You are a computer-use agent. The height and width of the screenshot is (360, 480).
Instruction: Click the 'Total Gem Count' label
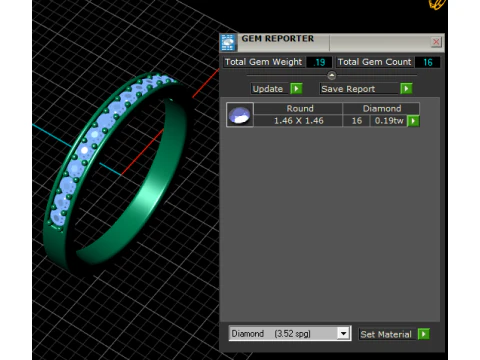[x=374, y=62]
